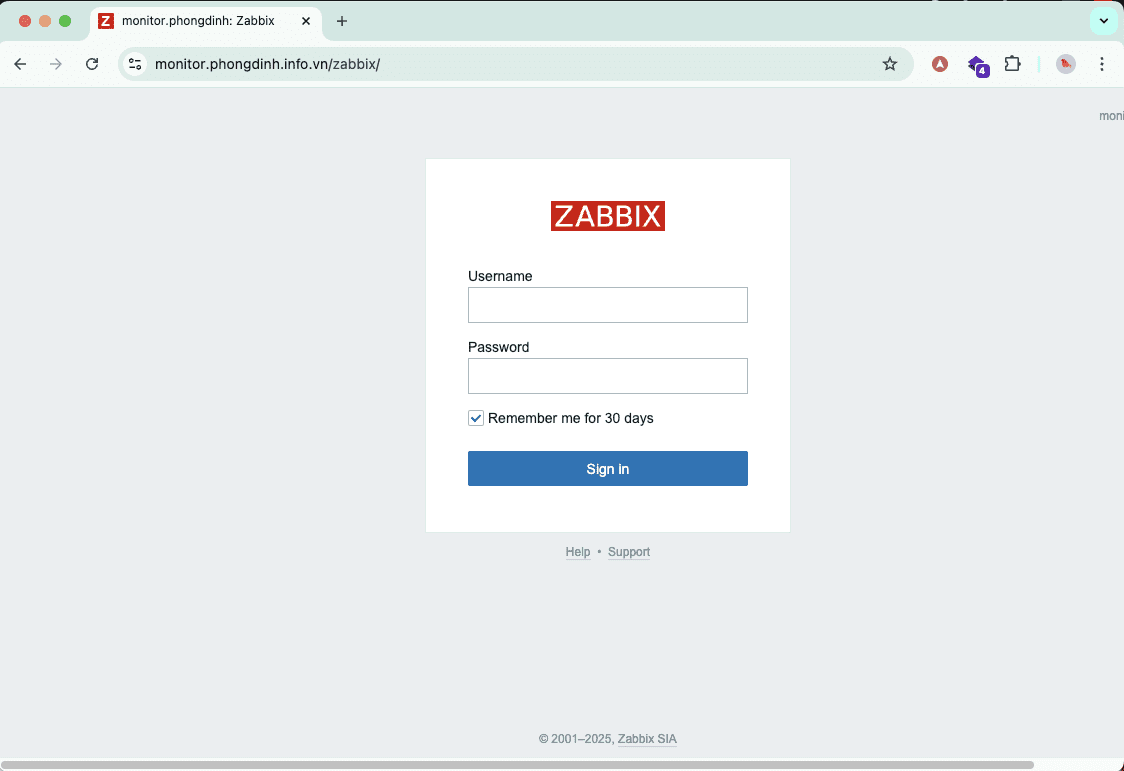This screenshot has width=1124, height=771.
Task: Open the red triangle extension icon
Action: pyautogui.click(x=940, y=64)
